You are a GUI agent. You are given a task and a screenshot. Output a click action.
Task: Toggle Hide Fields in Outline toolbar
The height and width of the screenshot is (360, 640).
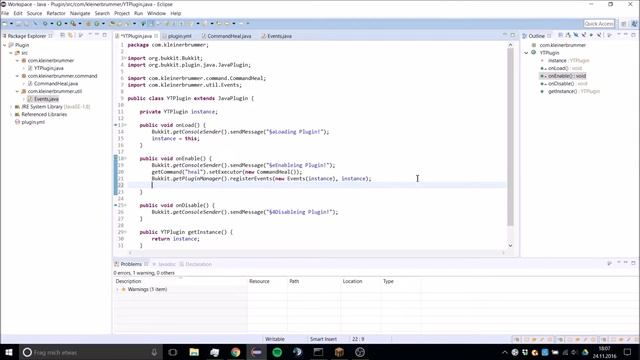click(x=576, y=36)
